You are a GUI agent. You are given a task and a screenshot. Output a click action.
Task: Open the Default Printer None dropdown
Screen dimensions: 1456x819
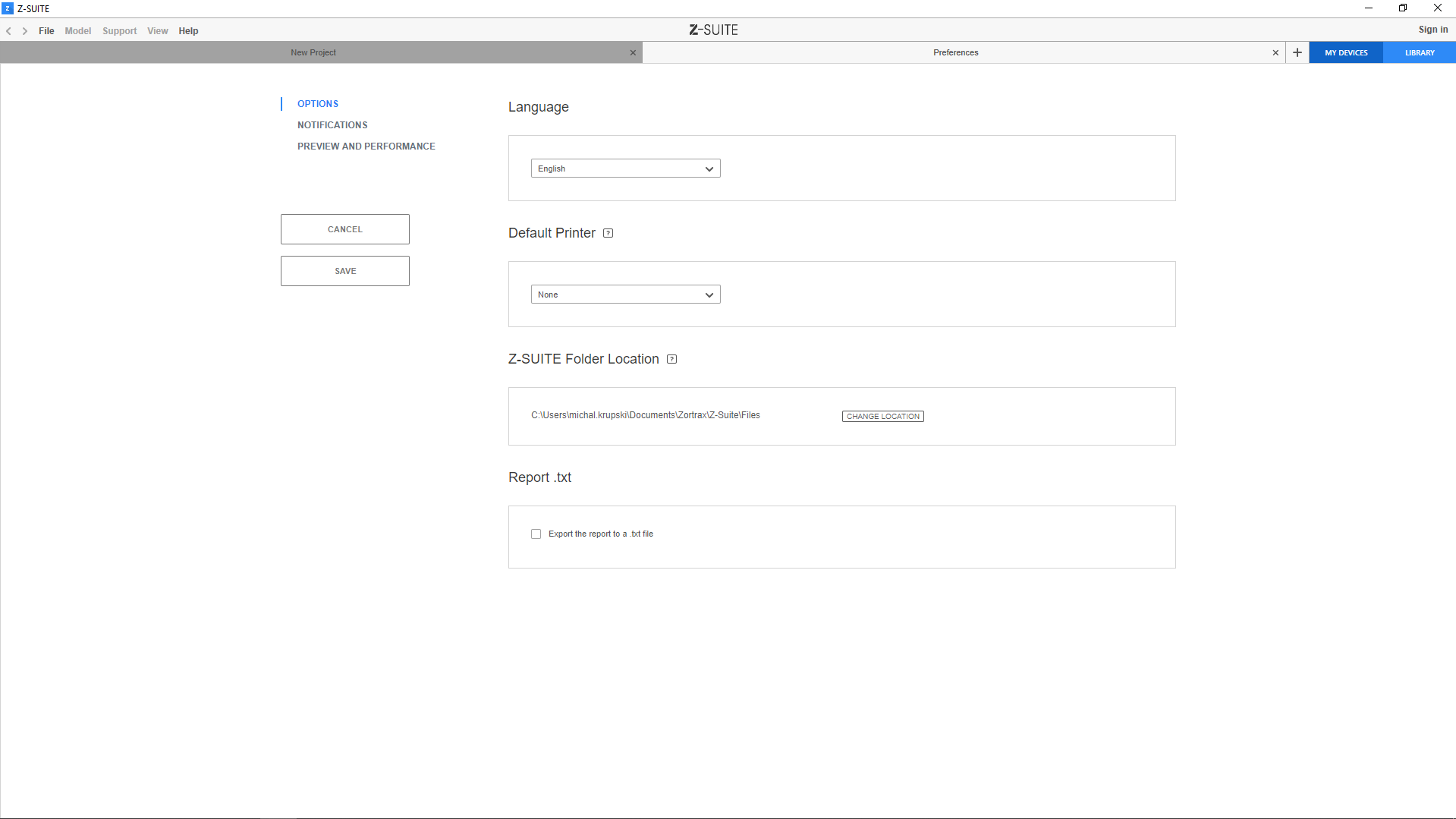pos(625,295)
